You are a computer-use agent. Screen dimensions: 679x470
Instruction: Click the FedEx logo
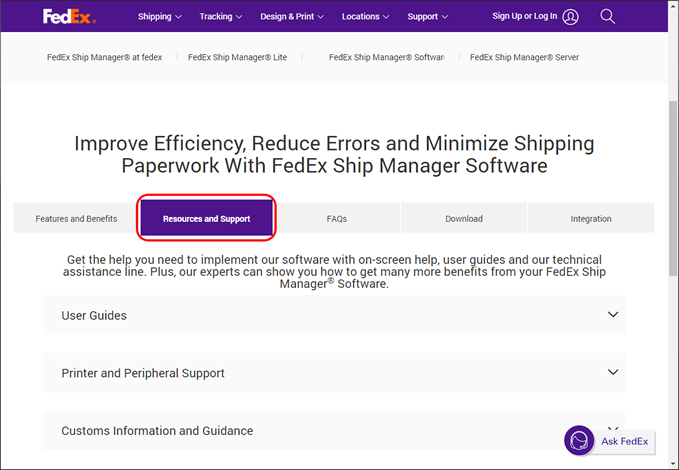[x=69, y=16]
